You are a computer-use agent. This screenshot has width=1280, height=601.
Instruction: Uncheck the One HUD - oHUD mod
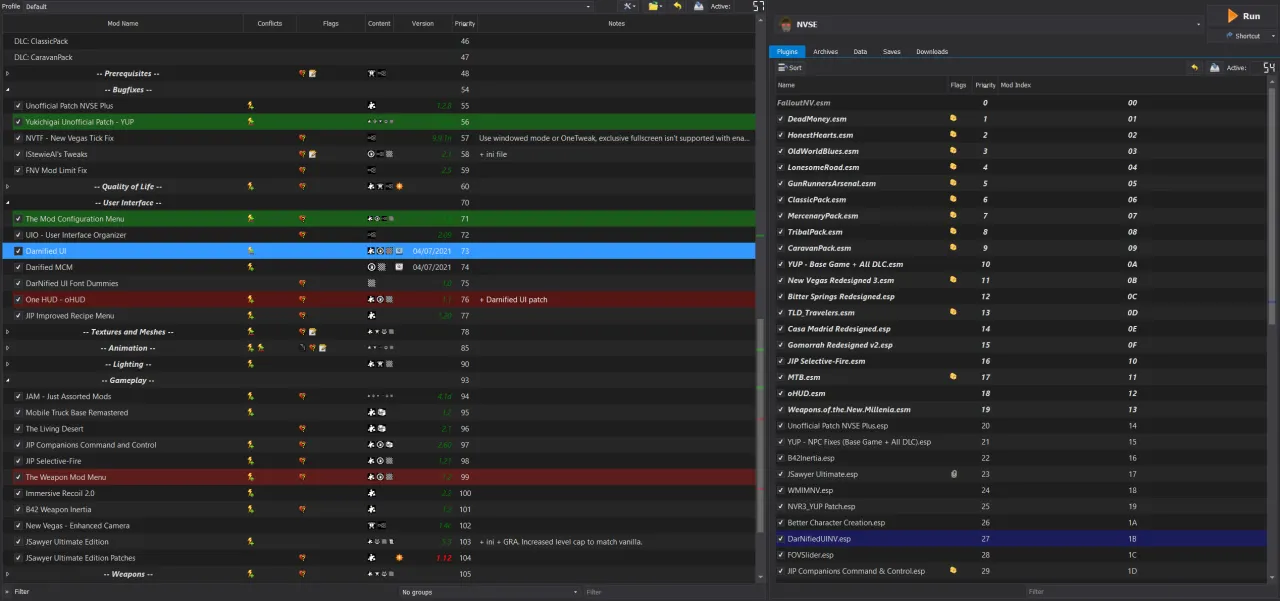(x=18, y=299)
